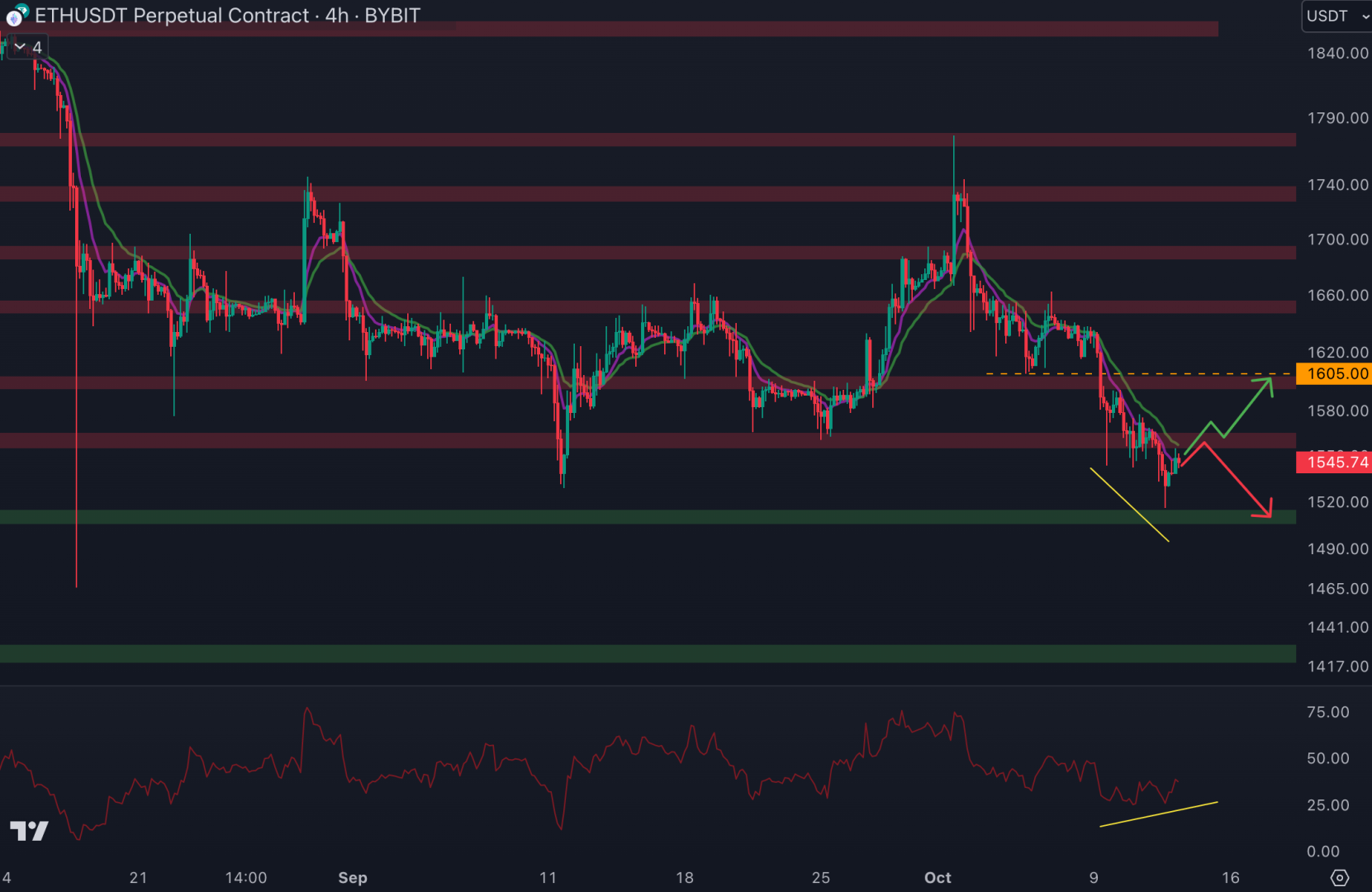Click the RSI 0.00 scale value

pyautogui.click(x=1322, y=852)
